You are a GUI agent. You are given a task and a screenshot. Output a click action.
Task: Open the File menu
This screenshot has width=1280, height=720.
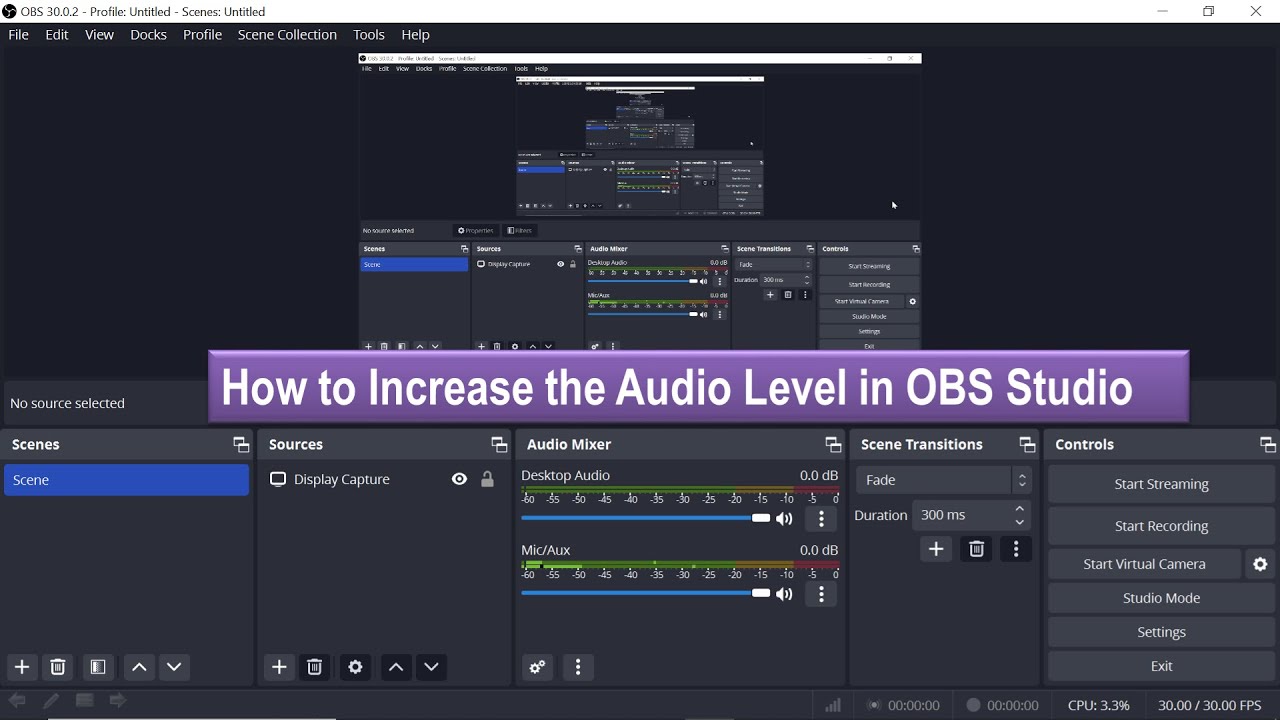[18, 35]
